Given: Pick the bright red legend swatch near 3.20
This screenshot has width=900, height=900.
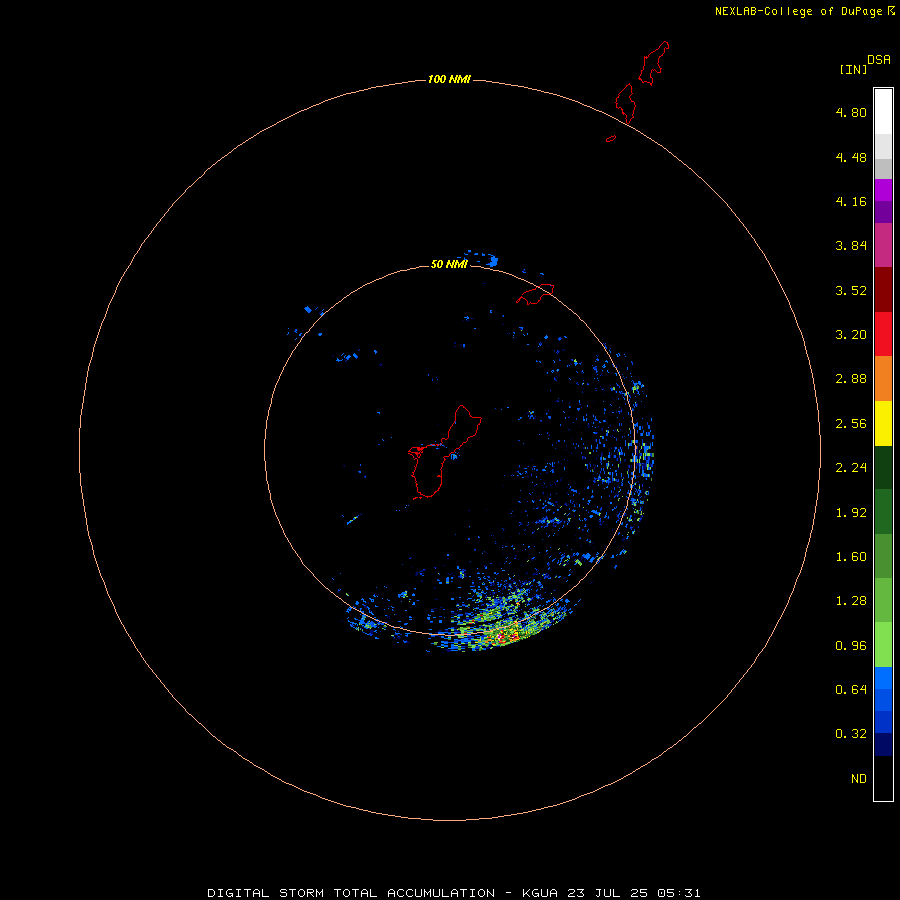Looking at the screenshot, I should point(883,334).
